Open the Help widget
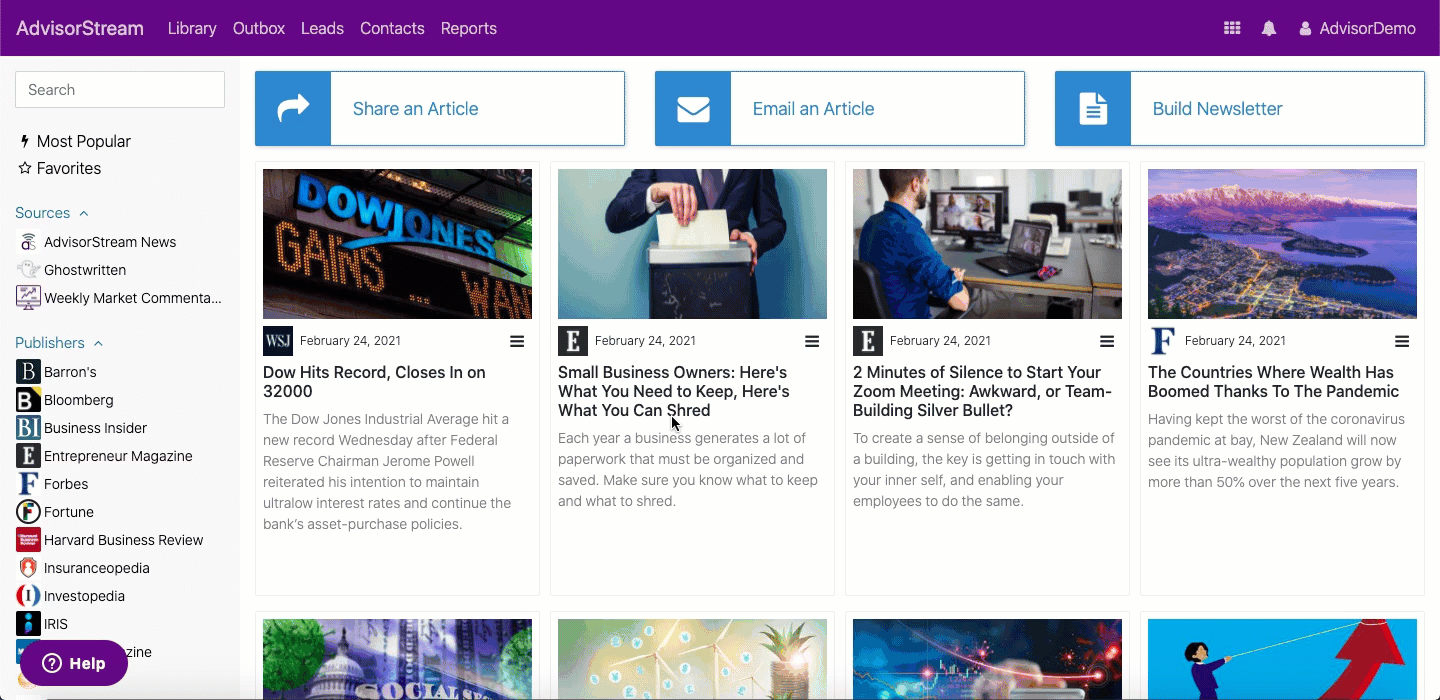This screenshot has height=700, width=1440. [74, 663]
